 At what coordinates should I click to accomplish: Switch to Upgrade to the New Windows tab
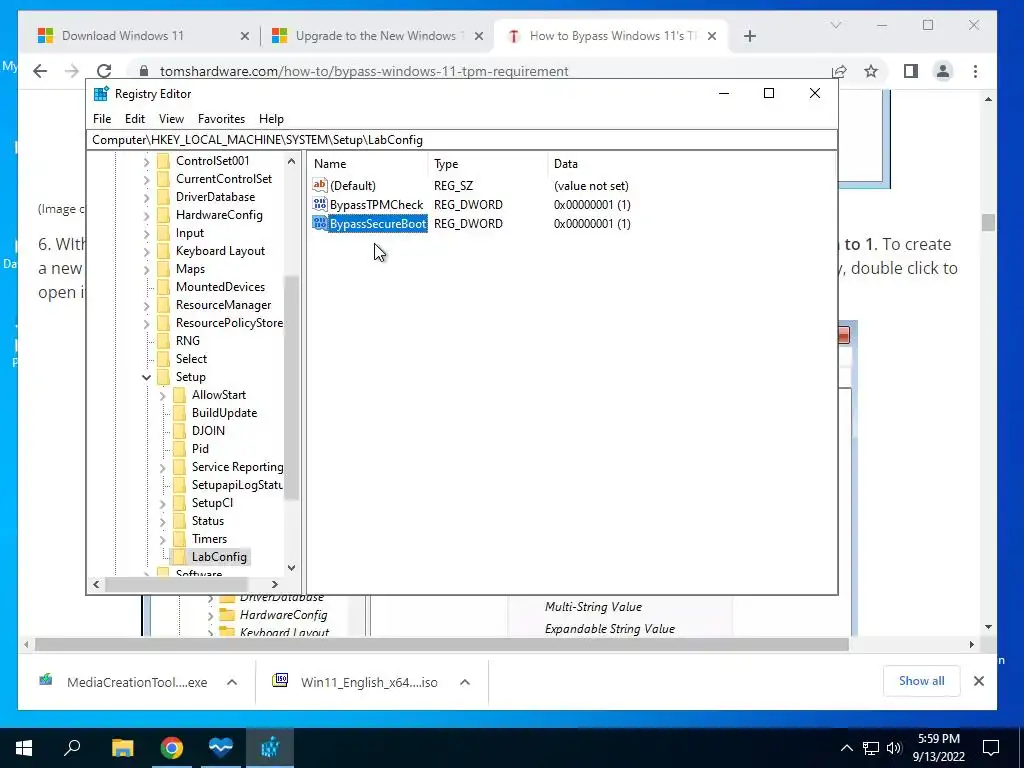click(376, 36)
